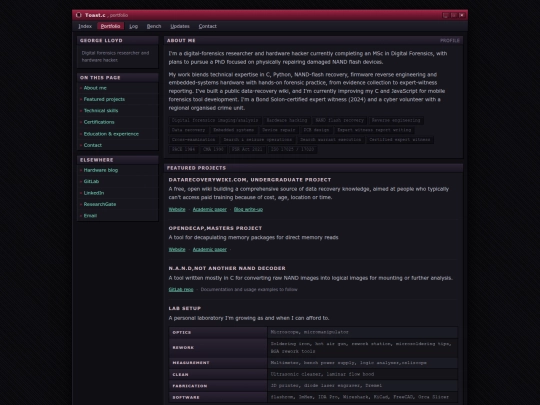Click the 'Certified expert witness' tag
The image size is (540, 405).
[399, 139]
